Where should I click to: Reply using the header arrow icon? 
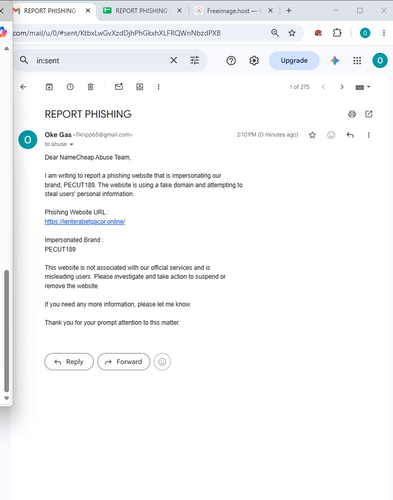(x=350, y=135)
